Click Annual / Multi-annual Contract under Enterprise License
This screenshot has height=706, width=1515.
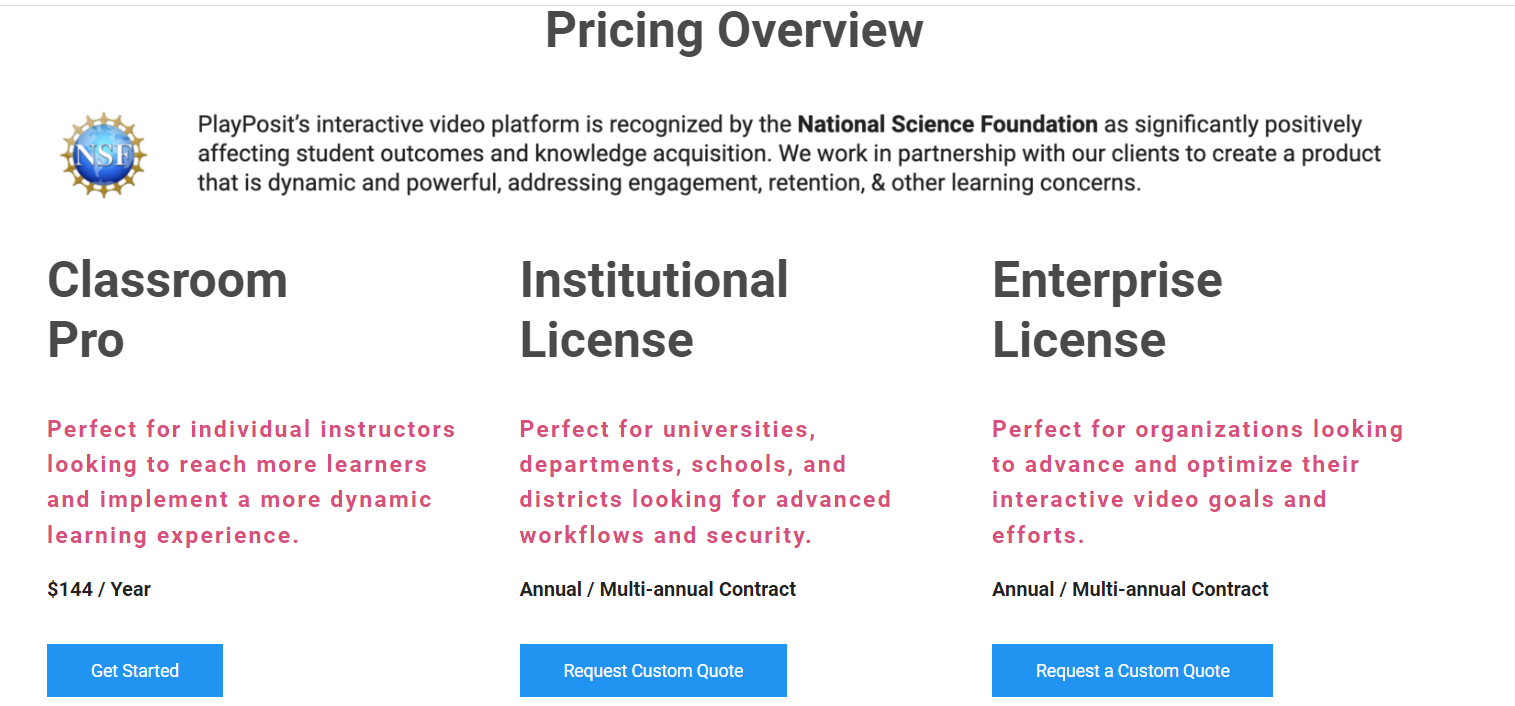(x=1130, y=589)
